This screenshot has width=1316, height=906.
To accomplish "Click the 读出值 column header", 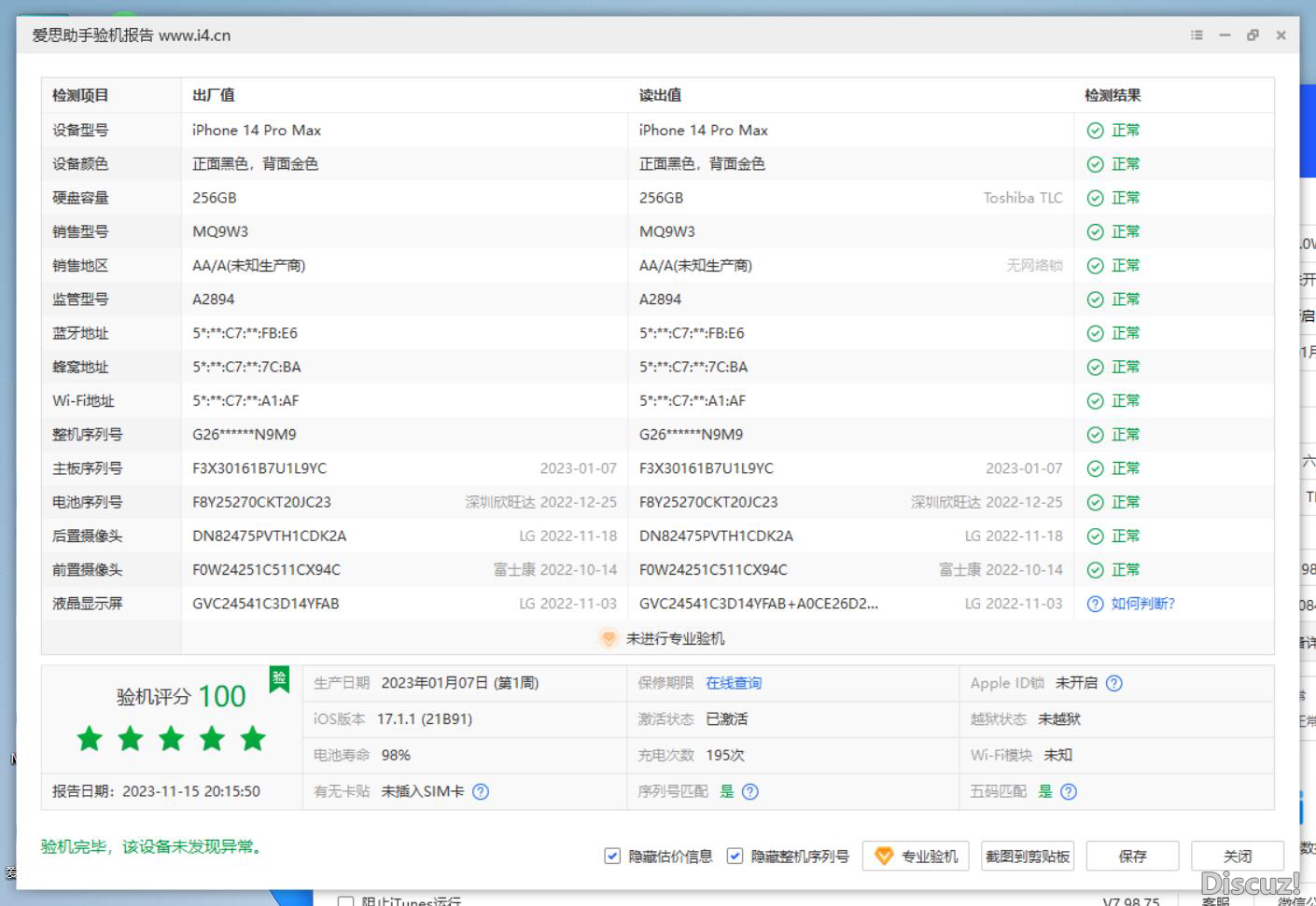I will point(660,95).
